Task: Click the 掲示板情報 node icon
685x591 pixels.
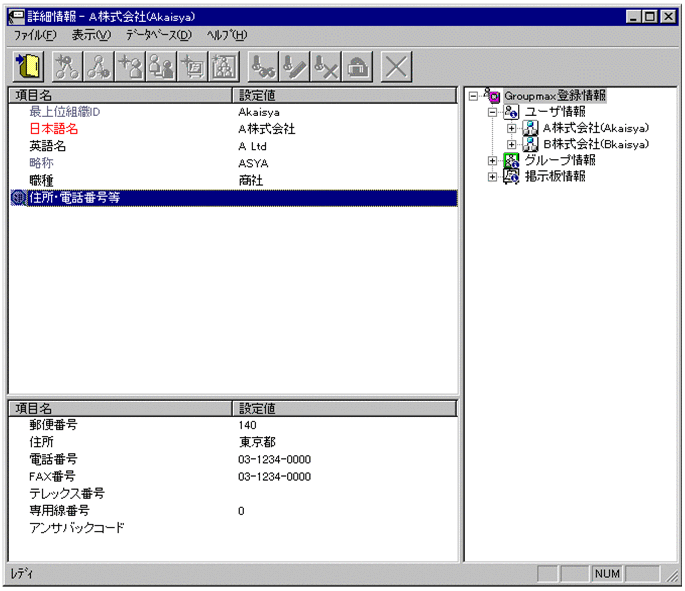Action: [511, 176]
